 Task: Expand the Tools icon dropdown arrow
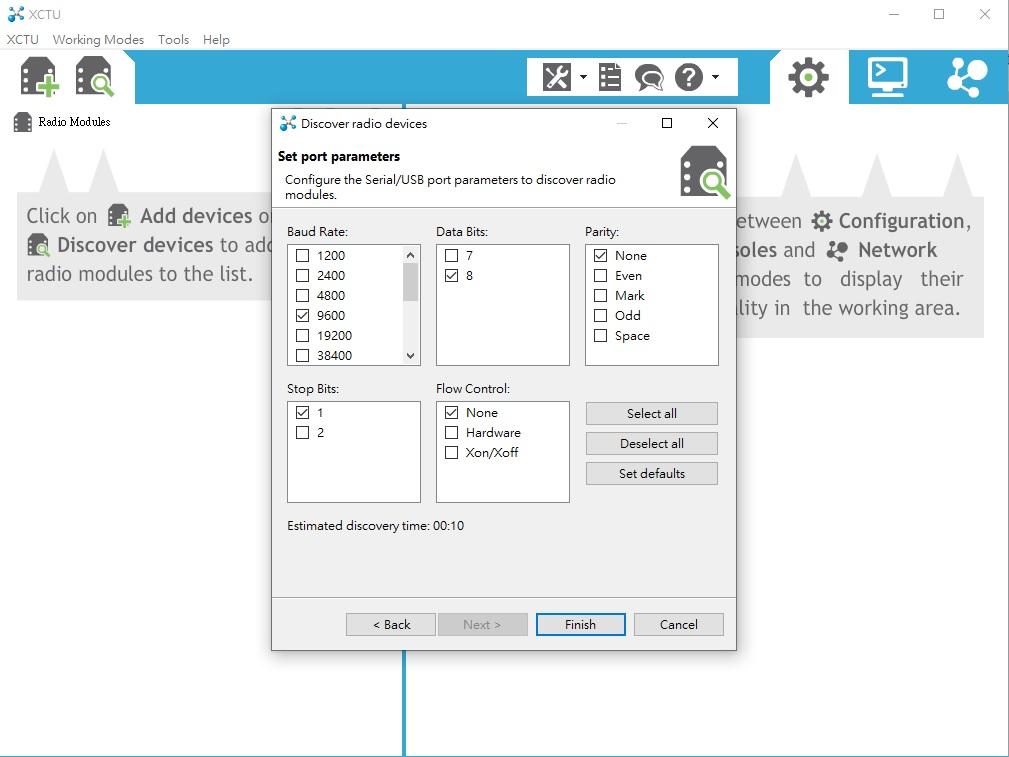click(x=583, y=77)
